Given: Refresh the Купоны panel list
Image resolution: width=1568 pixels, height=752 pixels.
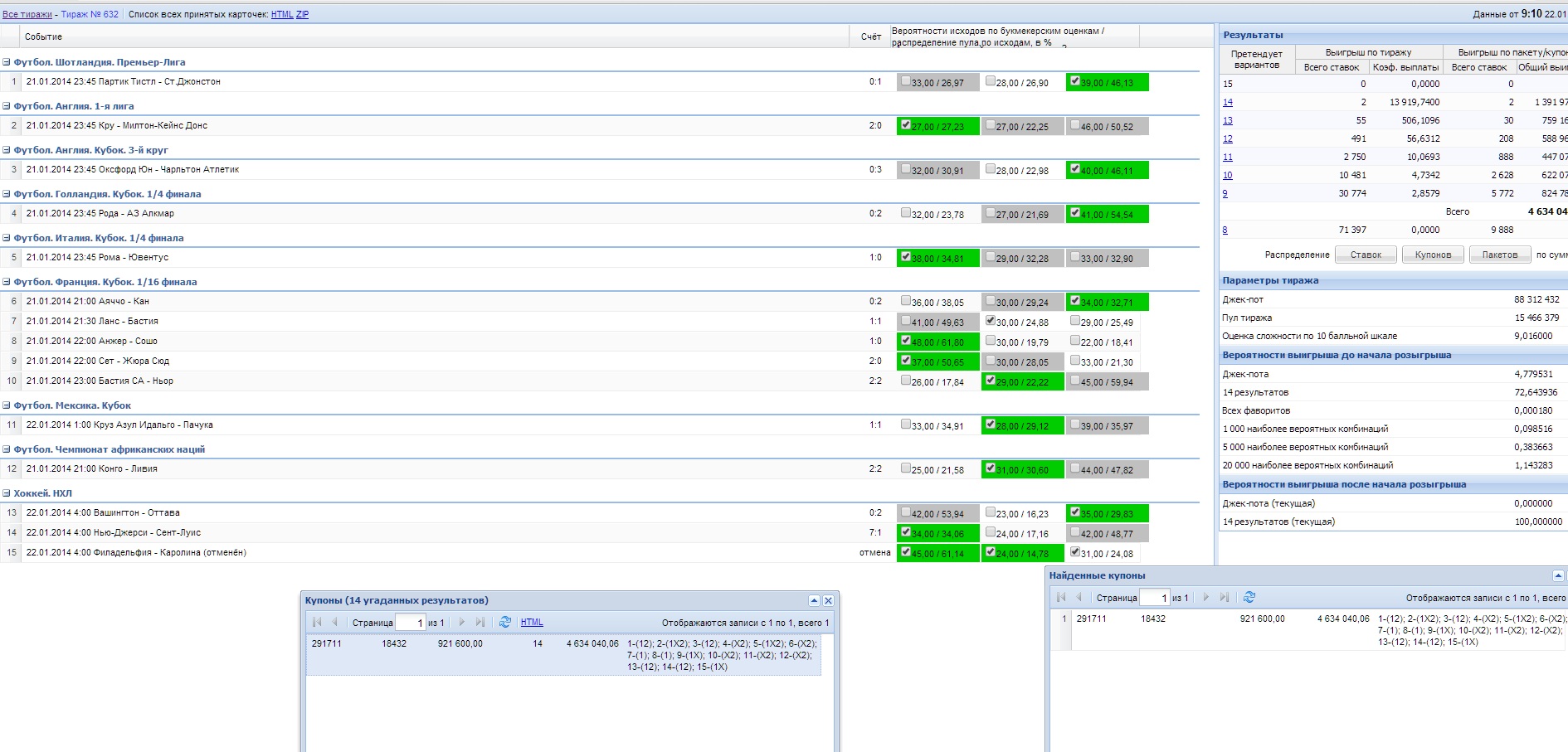Looking at the screenshot, I should pyautogui.click(x=504, y=622).
